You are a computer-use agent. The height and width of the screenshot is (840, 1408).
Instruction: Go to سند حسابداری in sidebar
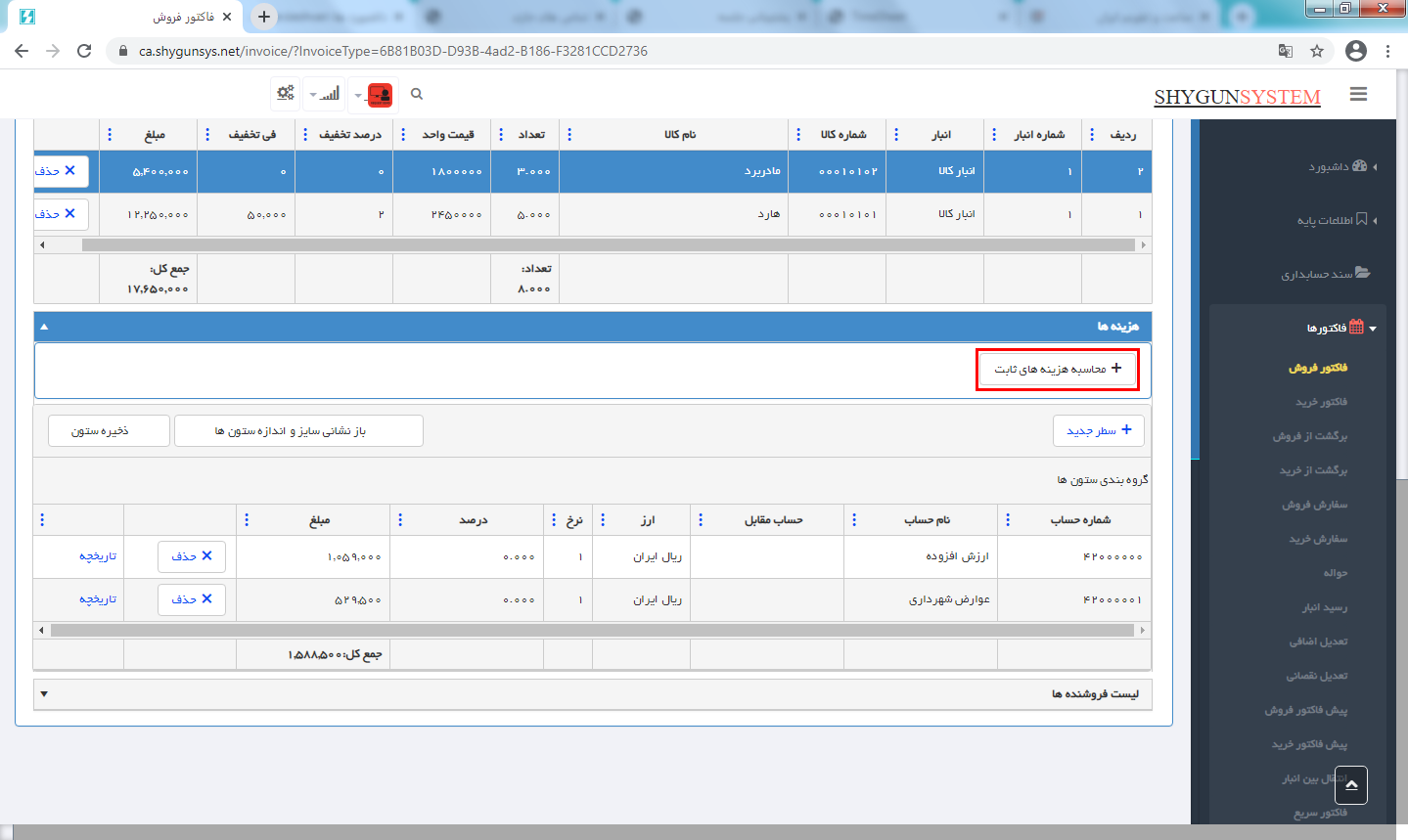click(x=1325, y=274)
